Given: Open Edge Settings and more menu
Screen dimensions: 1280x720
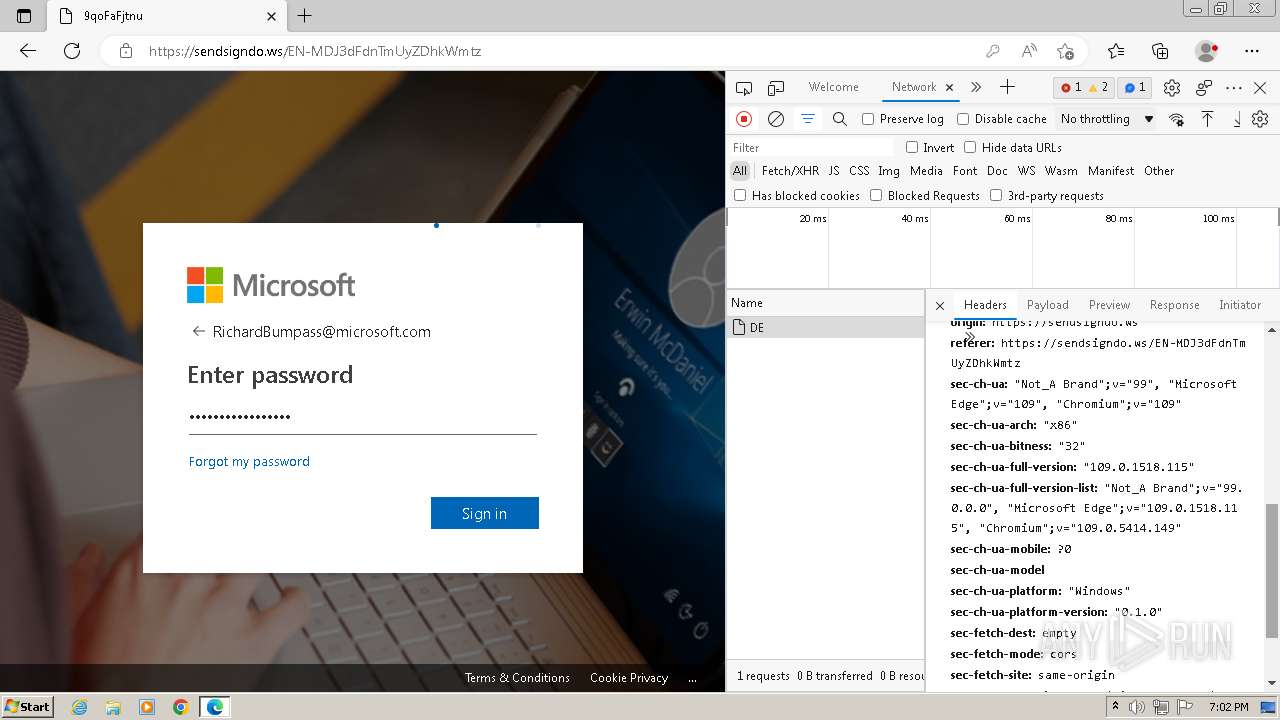Looking at the screenshot, I should coord(1252,51).
